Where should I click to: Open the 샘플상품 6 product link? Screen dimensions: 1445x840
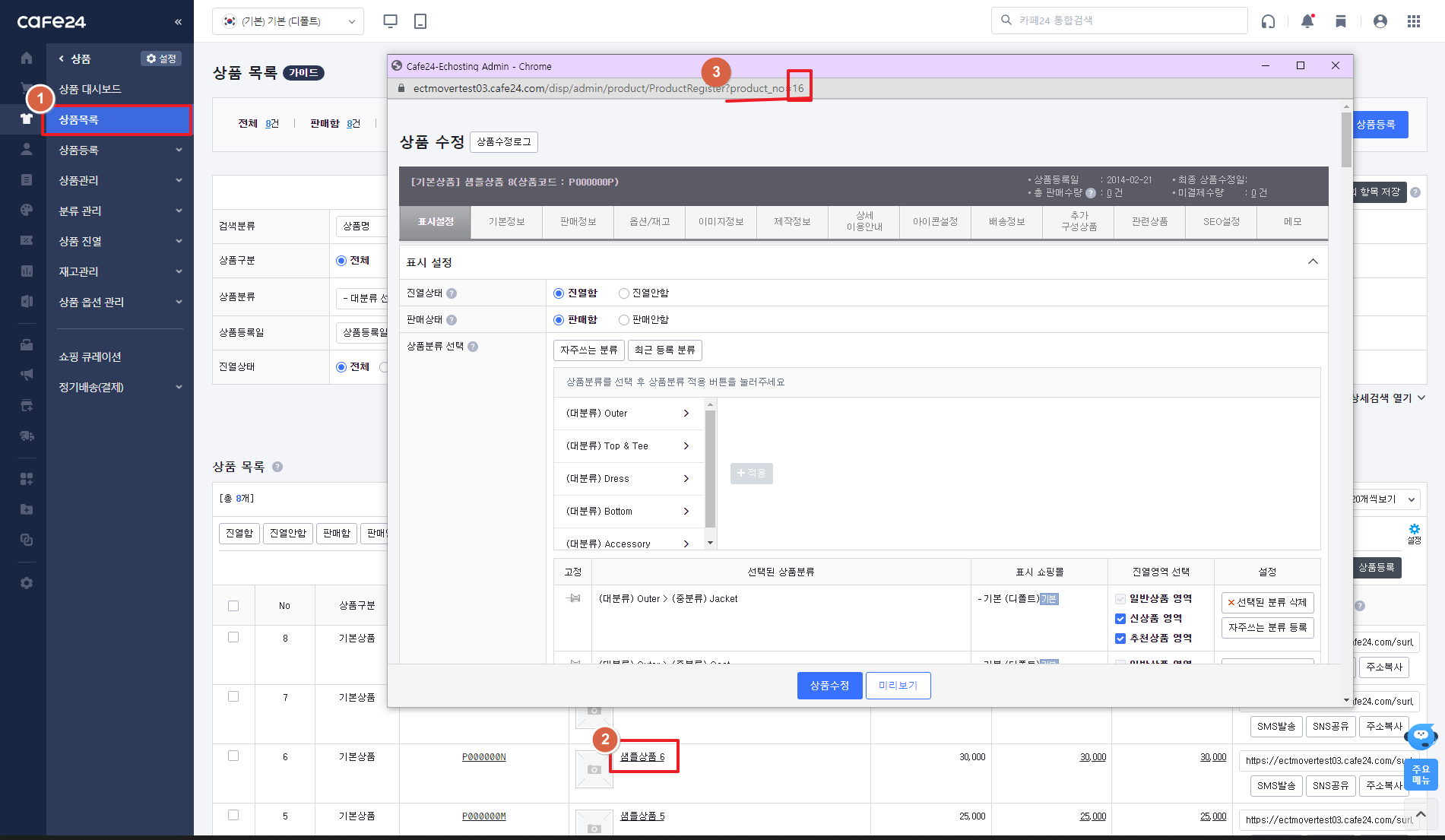(642, 757)
